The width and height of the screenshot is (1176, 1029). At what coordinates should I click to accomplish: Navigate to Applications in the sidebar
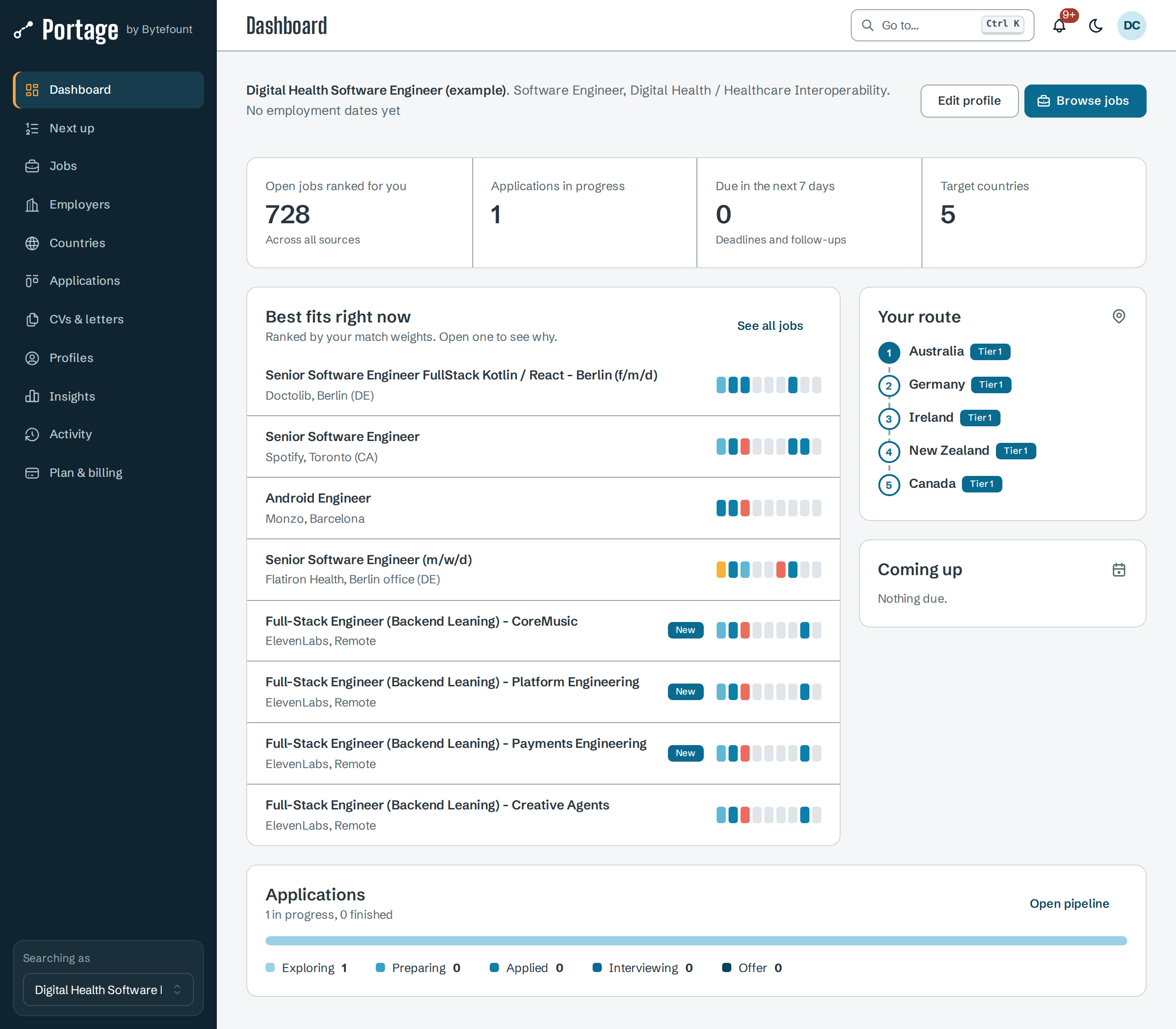click(x=108, y=281)
